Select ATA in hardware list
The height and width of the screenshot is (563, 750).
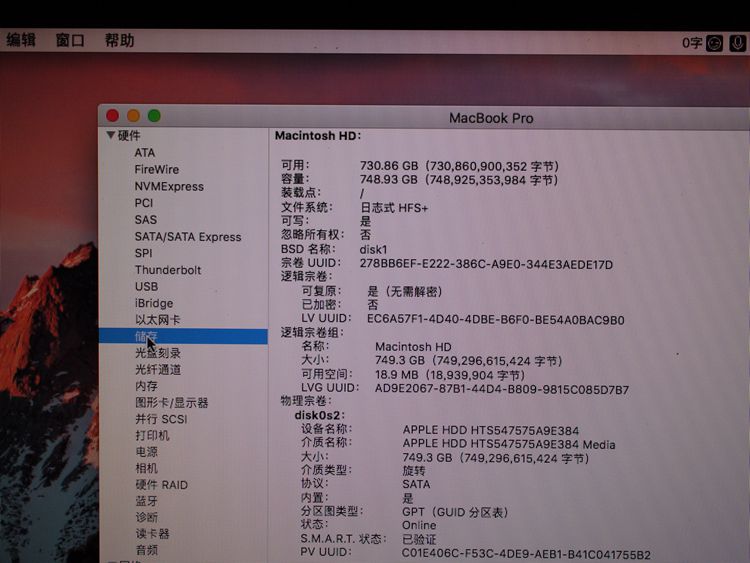tap(144, 153)
